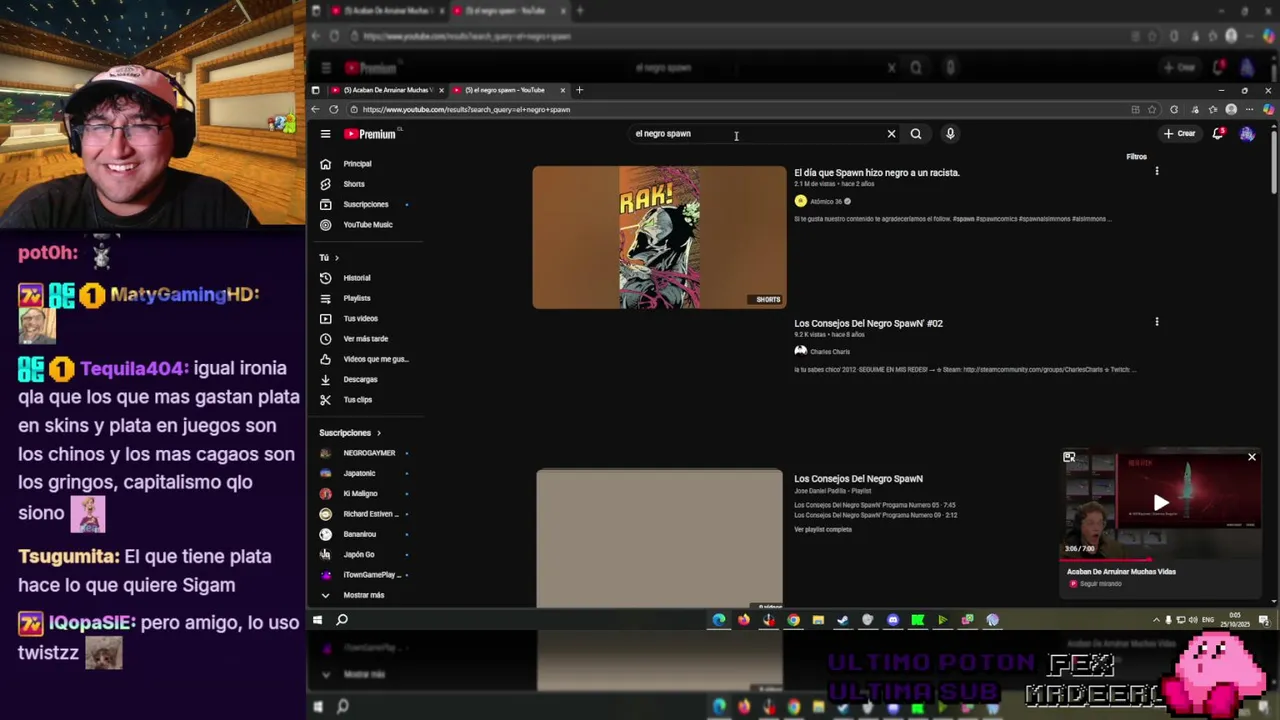Image resolution: width=1280 pixels, height=720 pixels.
Task: Click the youtube.com address bar URL
Action: click(x=466, y=110)
